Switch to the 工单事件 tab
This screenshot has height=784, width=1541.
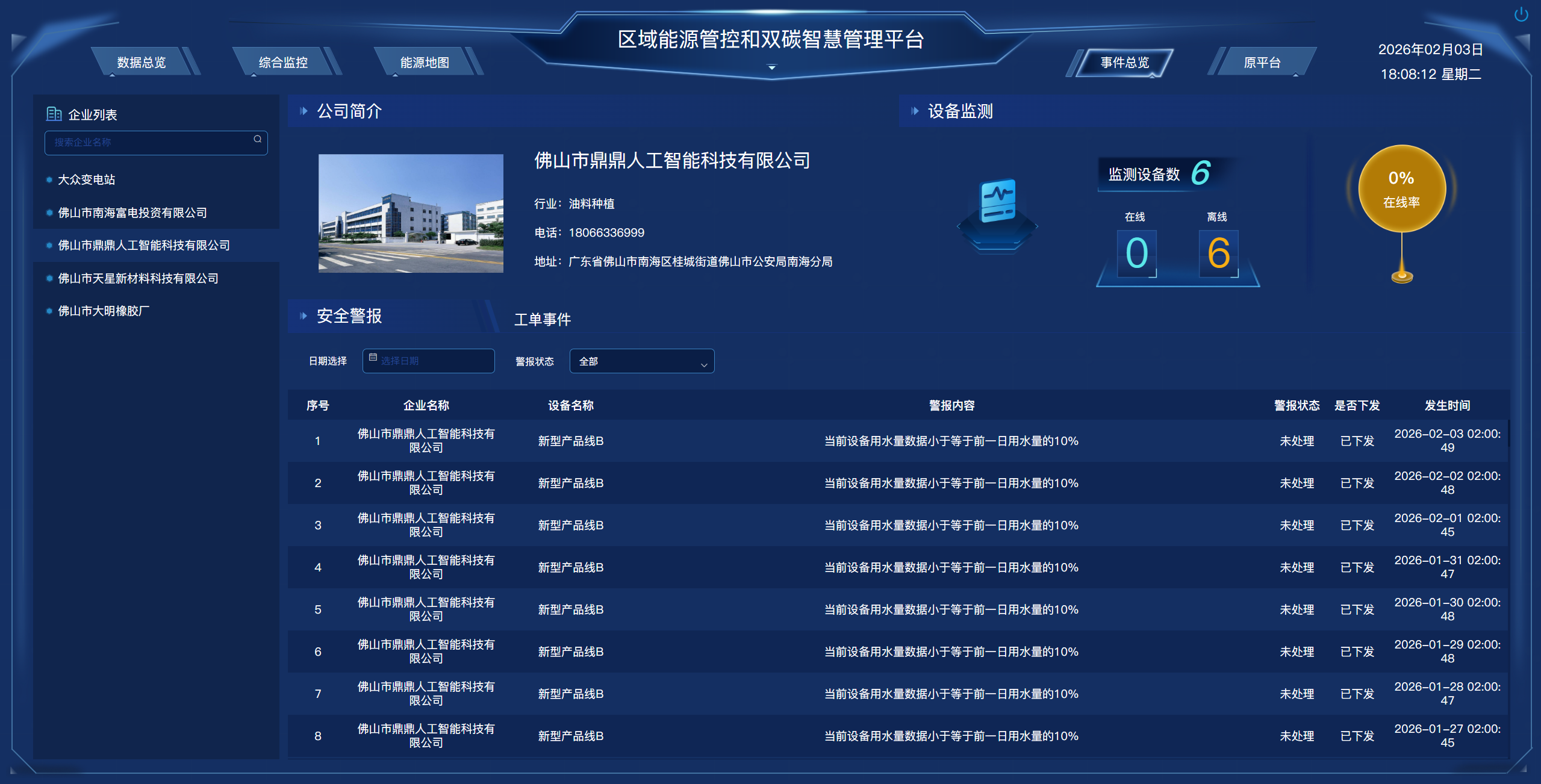pyautogui.click(x=544, y=320)
